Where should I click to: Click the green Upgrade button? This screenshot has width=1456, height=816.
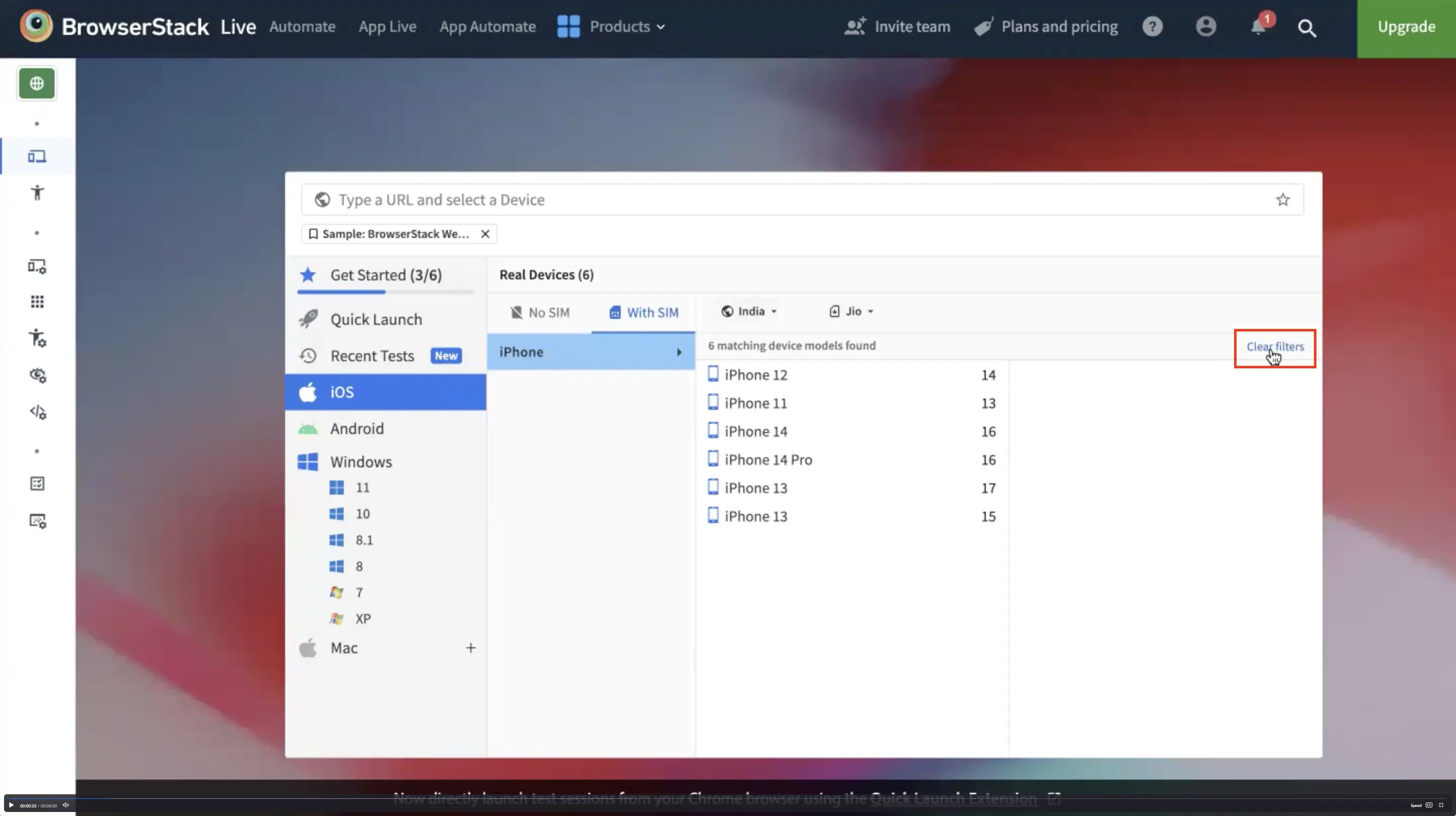click(1405, 27)
